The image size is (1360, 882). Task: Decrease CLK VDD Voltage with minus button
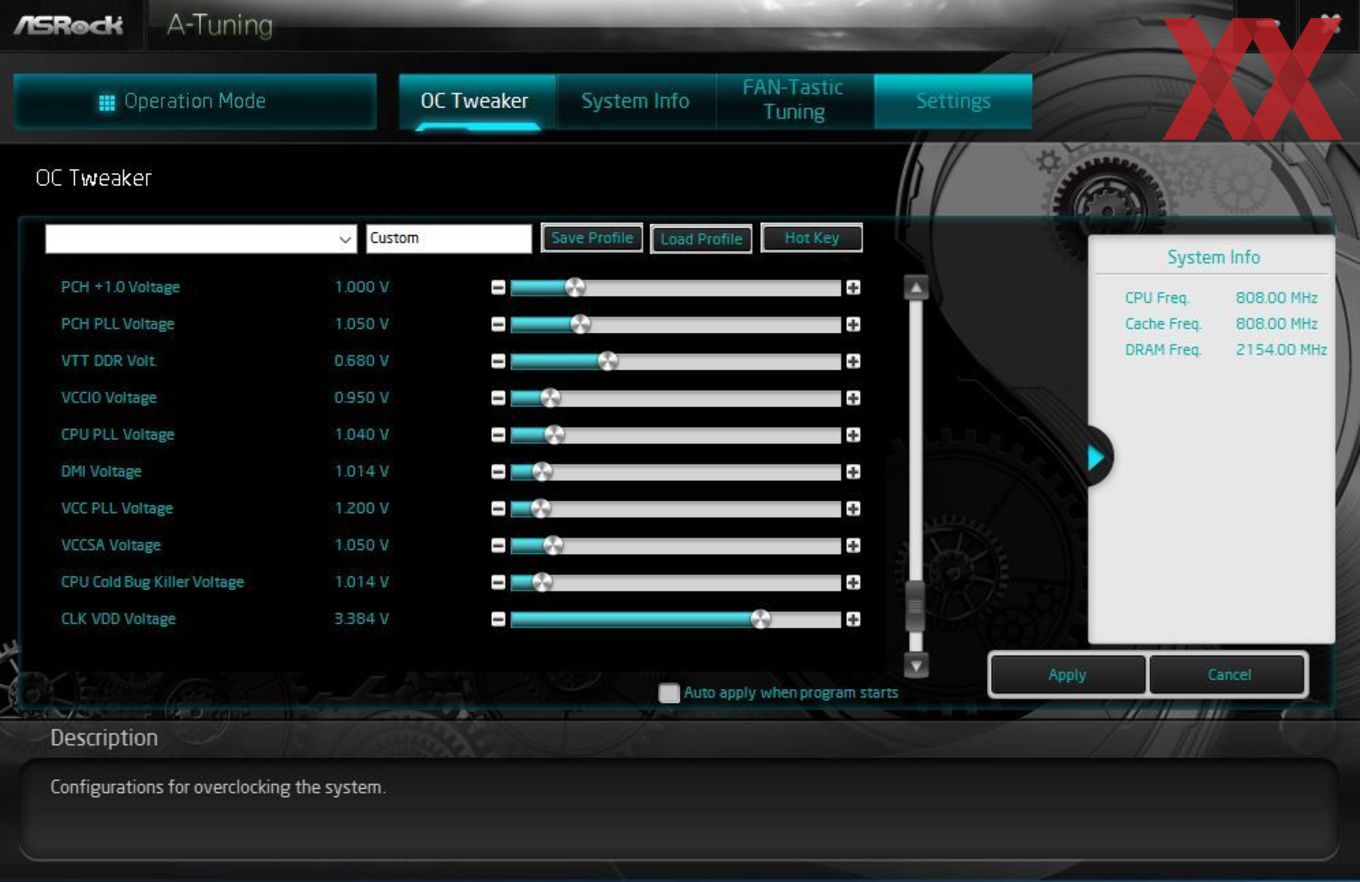click(x=498, y=620)
